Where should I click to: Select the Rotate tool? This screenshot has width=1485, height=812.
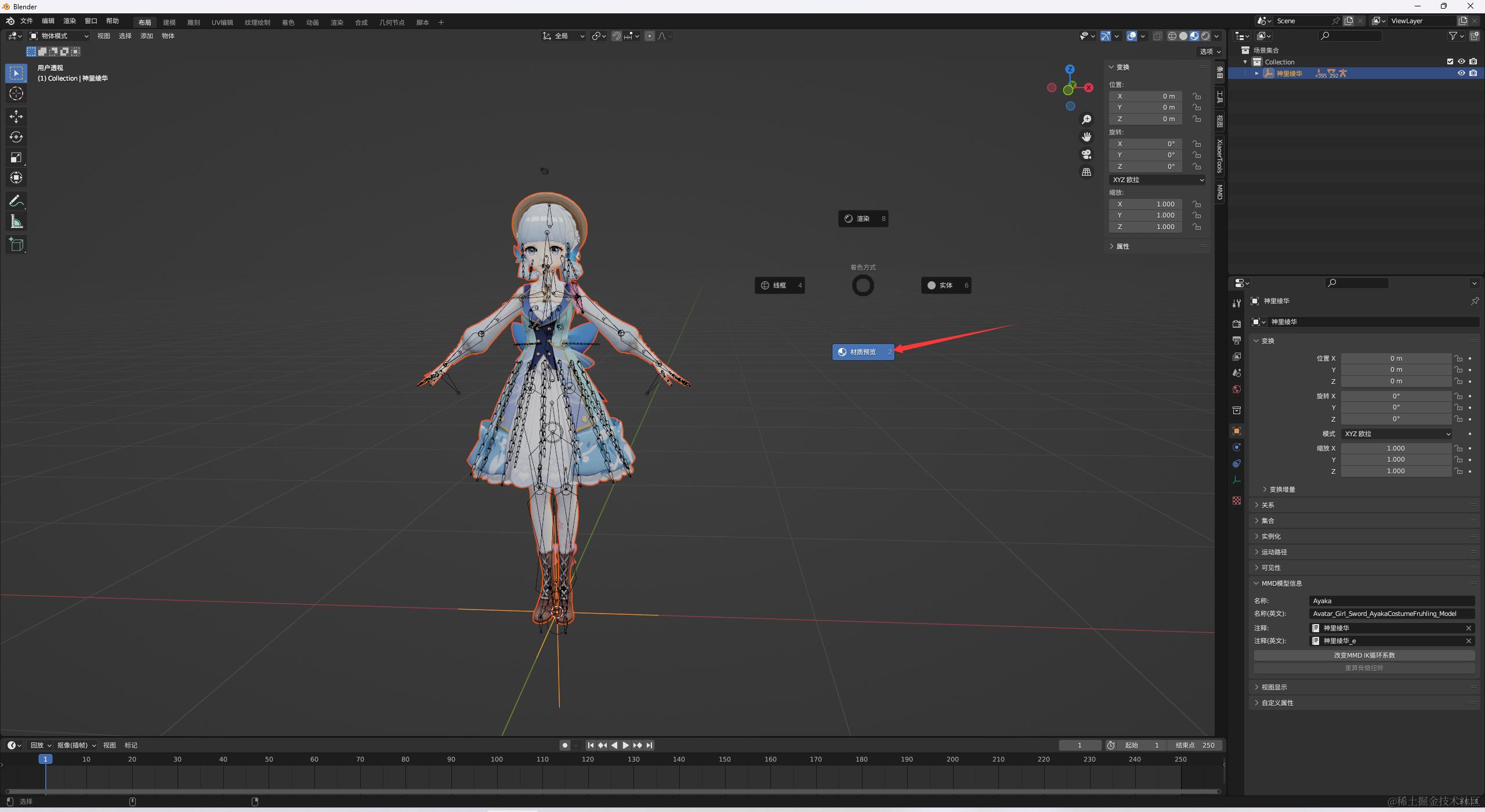(x=16, y=137)
